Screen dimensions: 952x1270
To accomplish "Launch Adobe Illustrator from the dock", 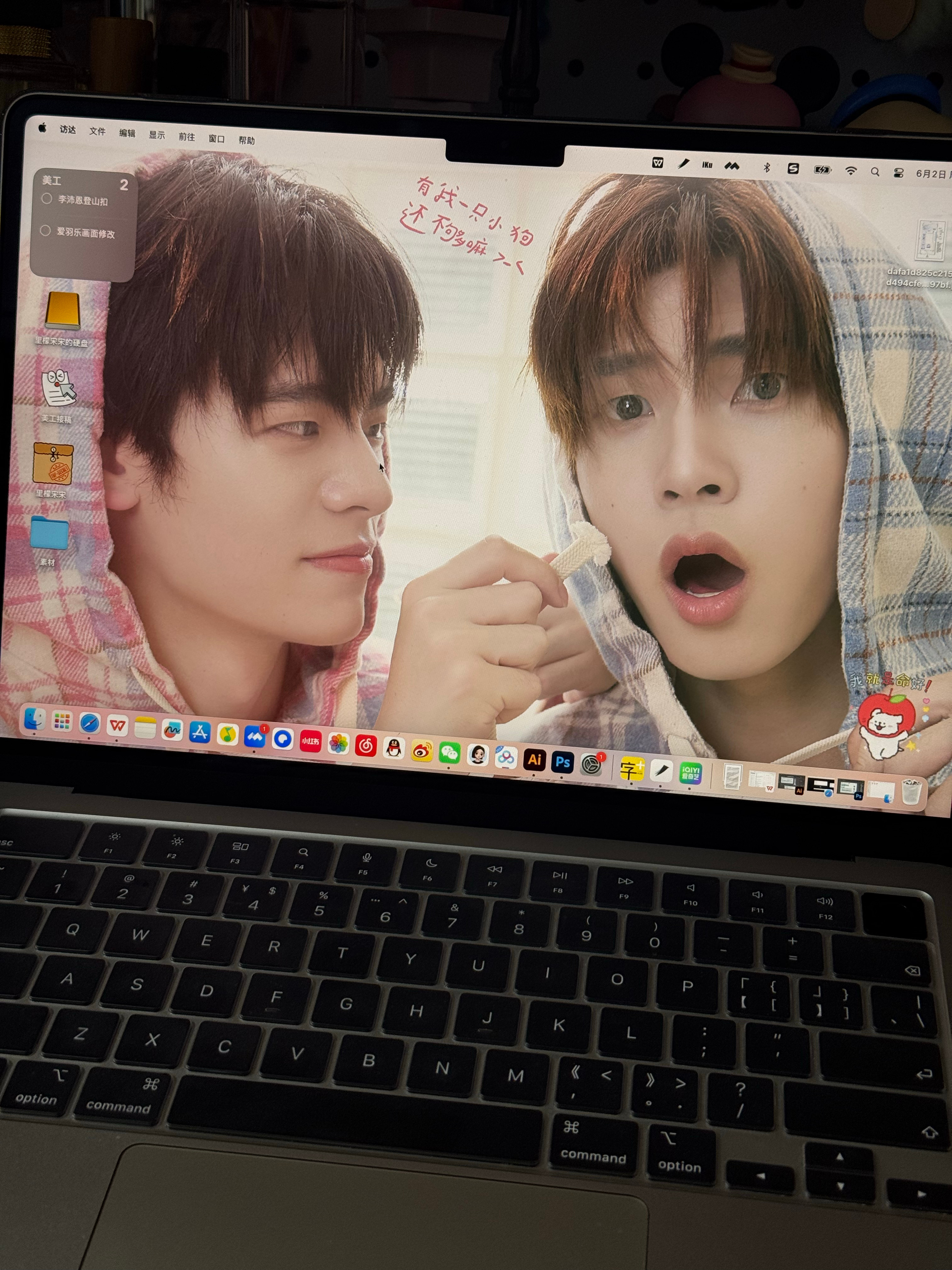I will pyautogui.click(x=534, y=760).
